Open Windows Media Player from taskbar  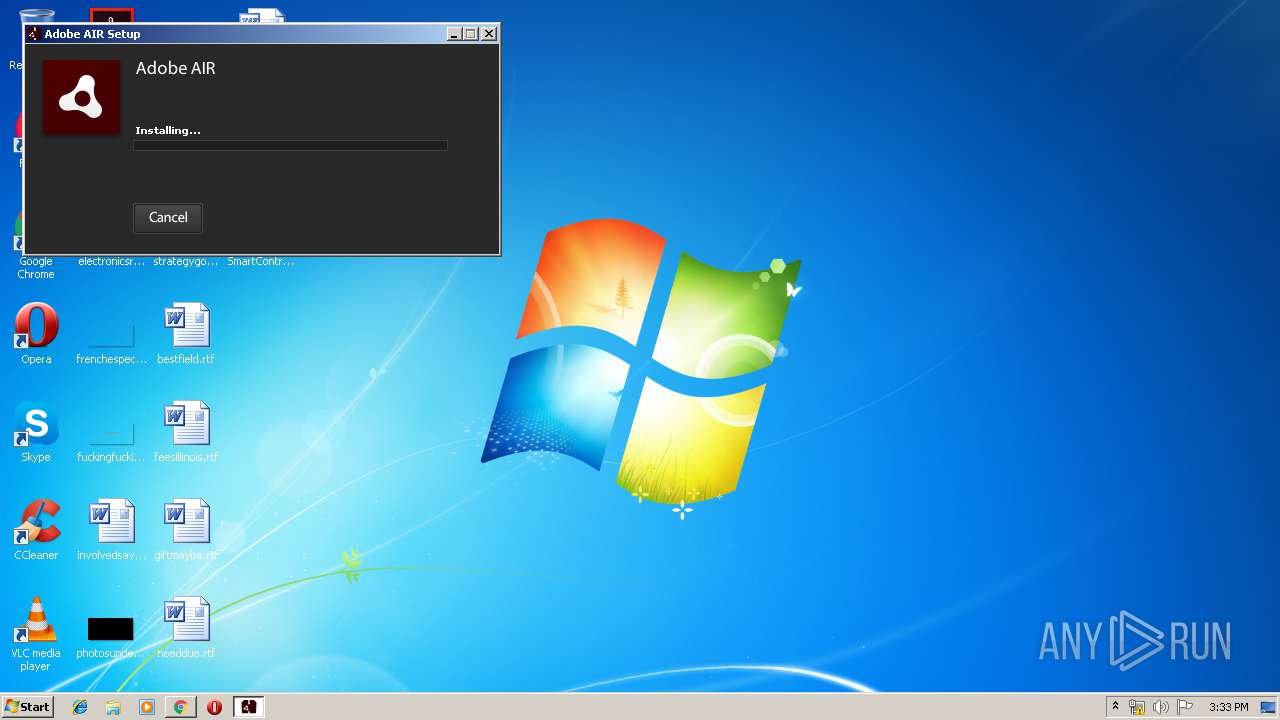click(x=147, y=707)
